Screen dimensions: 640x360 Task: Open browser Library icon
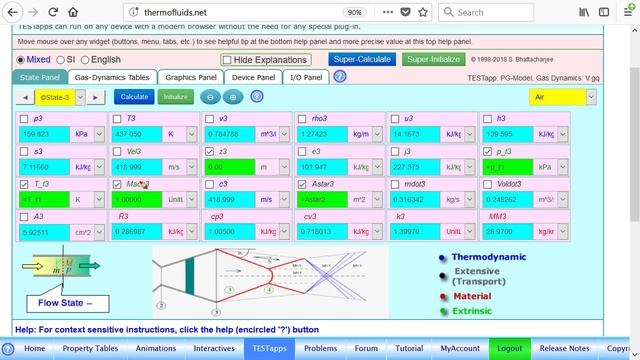click(x=584, y=12)
